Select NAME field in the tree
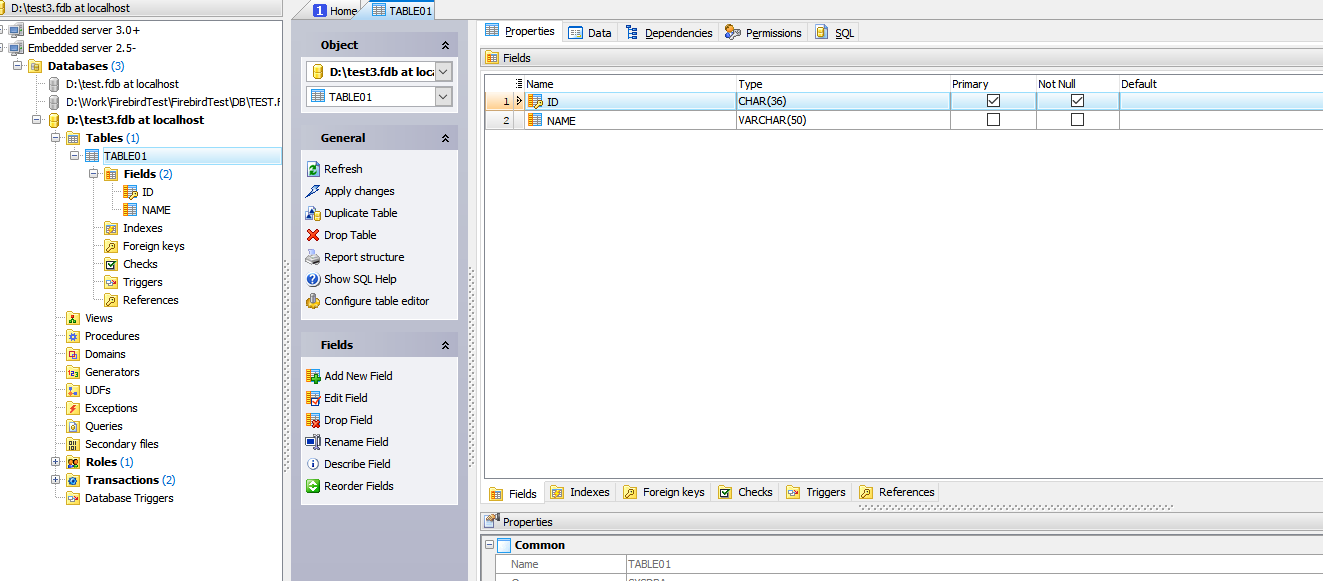The image size is (1323, 581). click(156, 210)
